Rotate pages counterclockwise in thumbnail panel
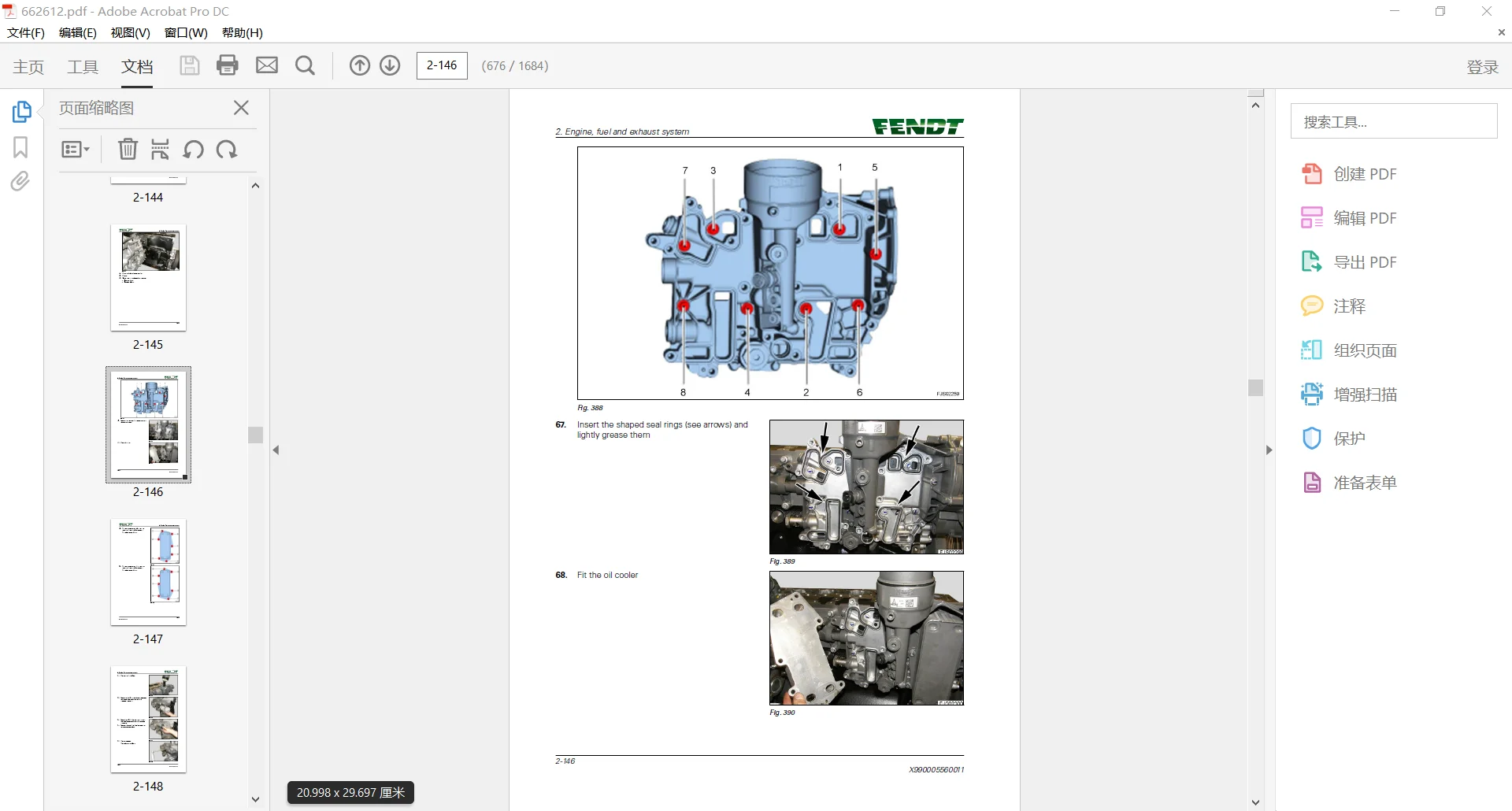The image size is (1512, 811). (x=194, y=150)
